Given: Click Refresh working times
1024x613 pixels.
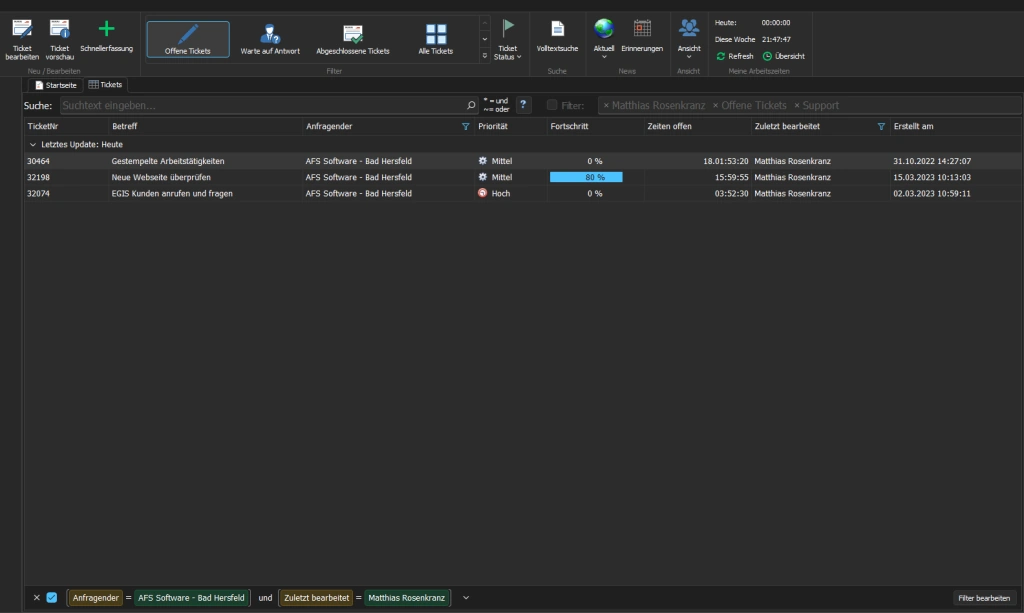Looking at the screenshot, I should click(x=735, y=56).
